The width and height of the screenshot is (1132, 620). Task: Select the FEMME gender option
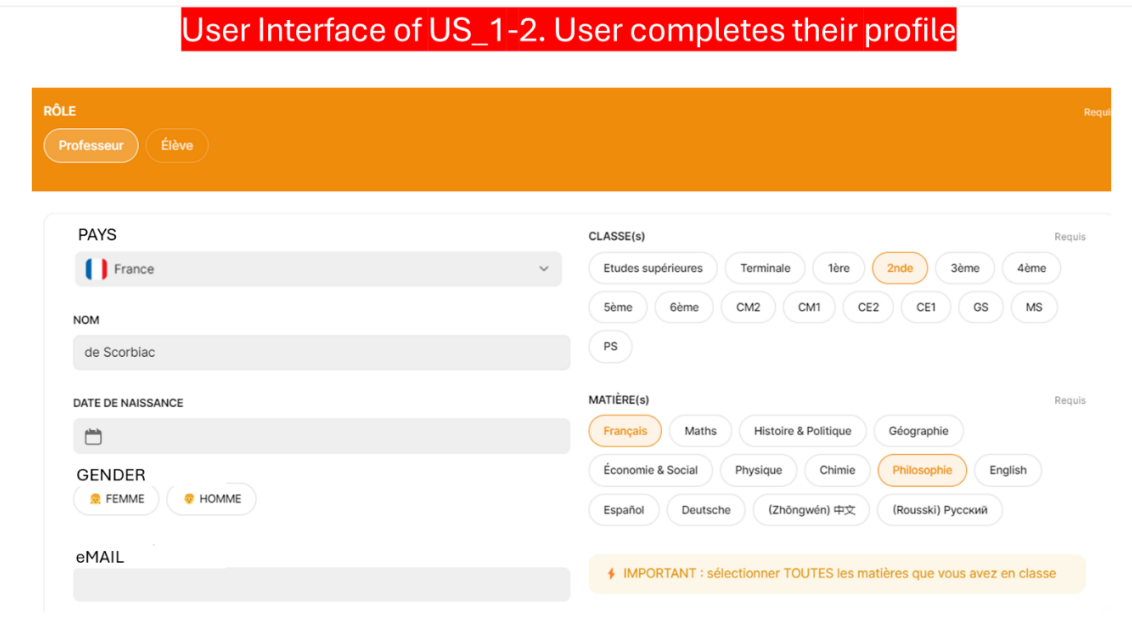click(x=116, y=499)
